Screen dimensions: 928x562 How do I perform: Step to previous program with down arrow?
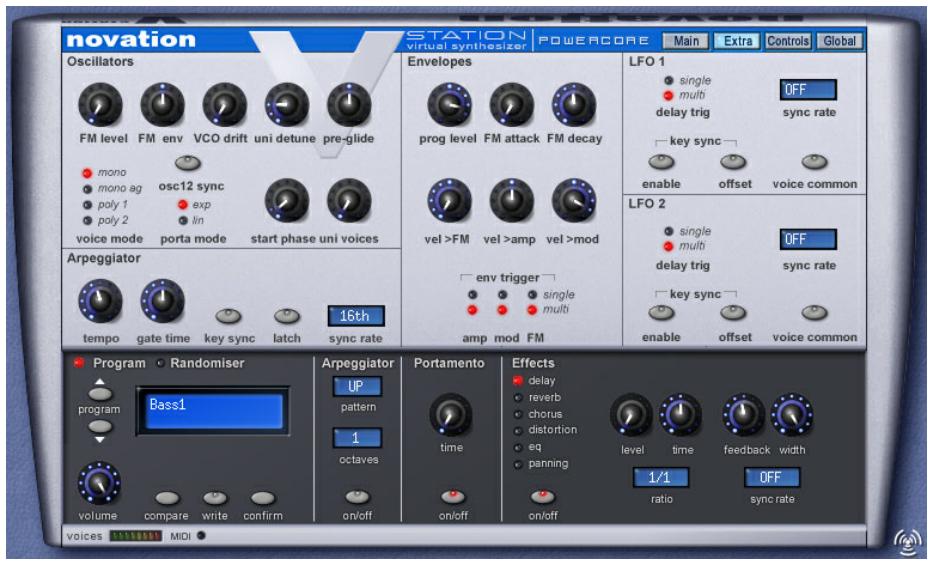[100, 427]
